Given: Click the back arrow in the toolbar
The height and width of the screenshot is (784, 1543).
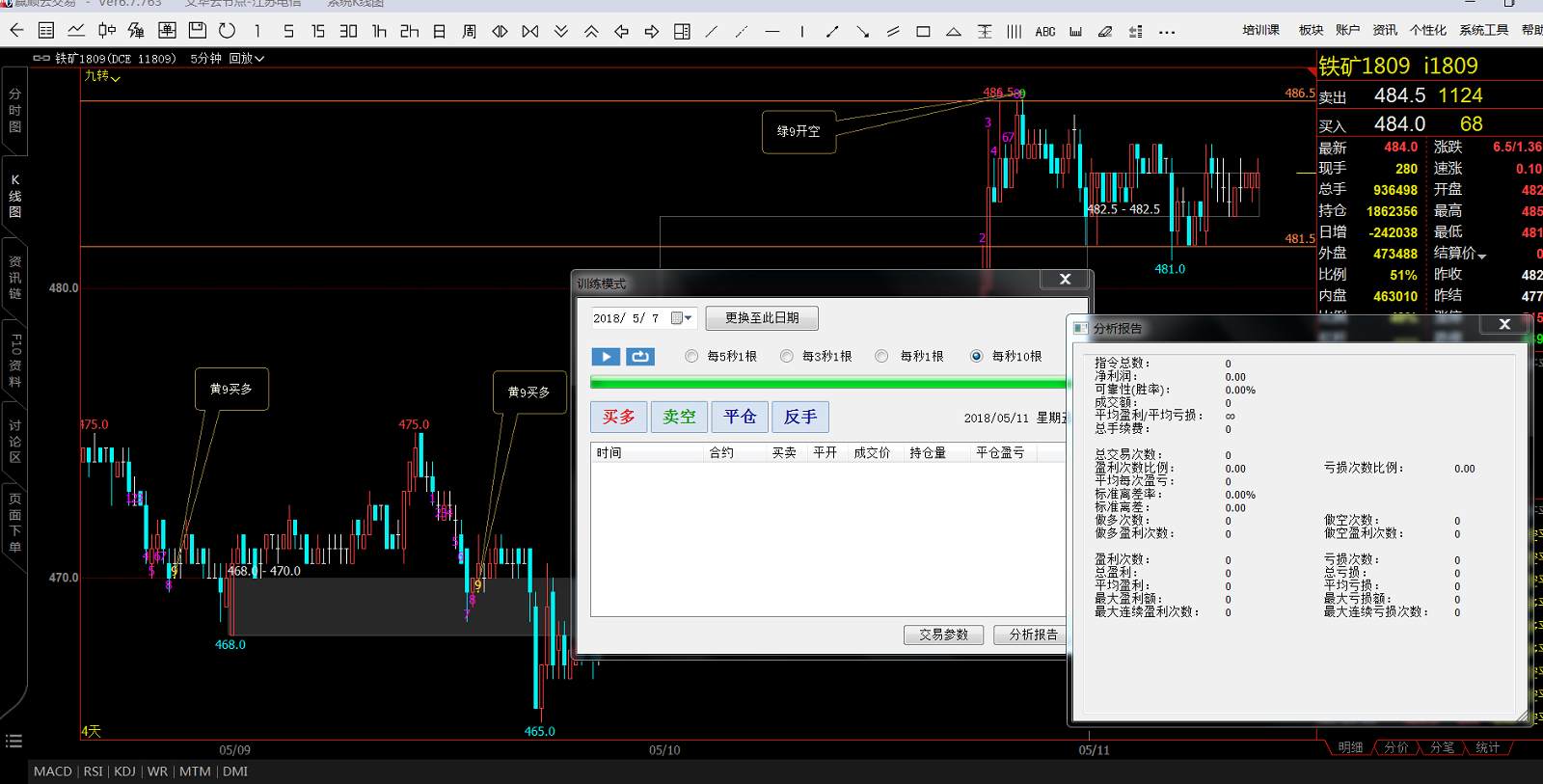Looking at the screenshot, I should (16, 31).
